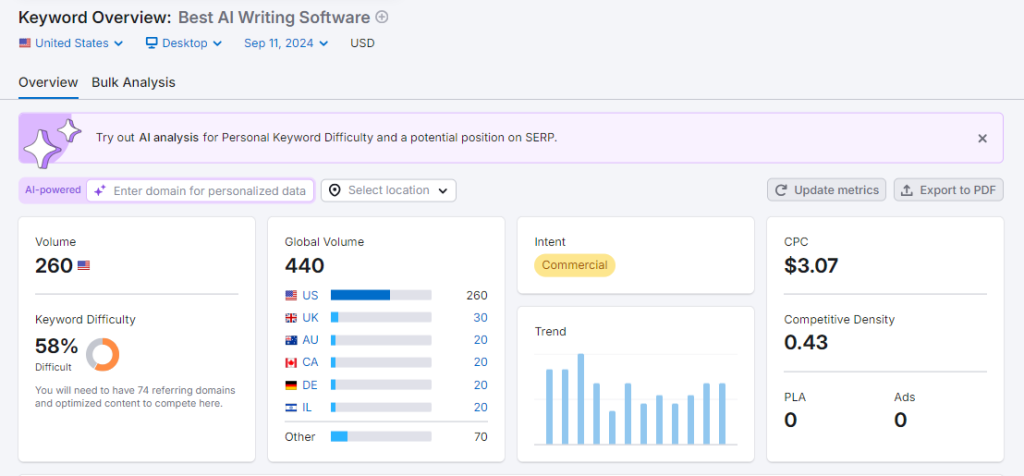The height and width of the screenshot is (476, 1024).
Task: Click the location pin icon
Action: (x=335, y=191)
